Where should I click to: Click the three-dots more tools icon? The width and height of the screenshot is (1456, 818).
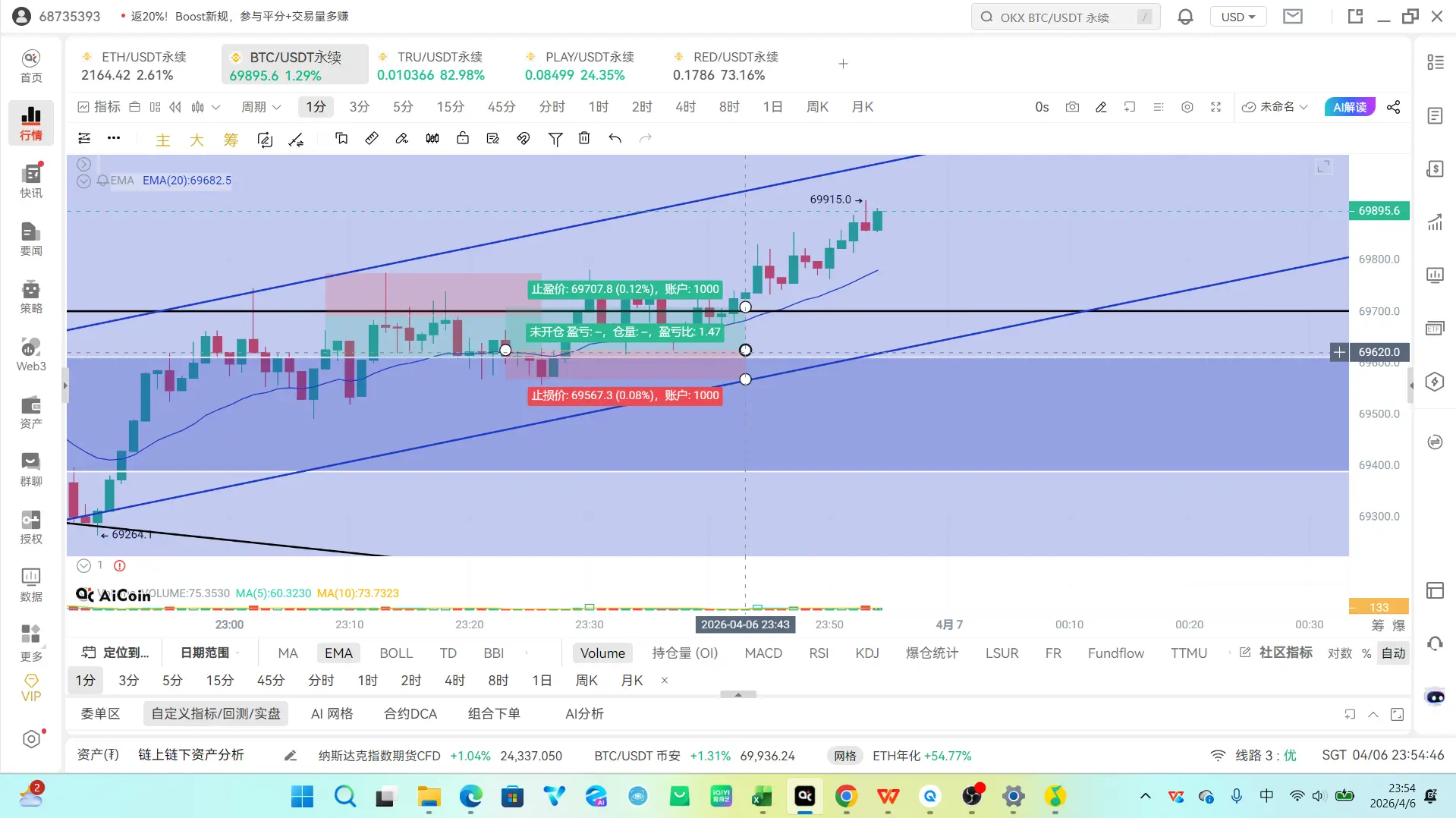tap(114, 138)
